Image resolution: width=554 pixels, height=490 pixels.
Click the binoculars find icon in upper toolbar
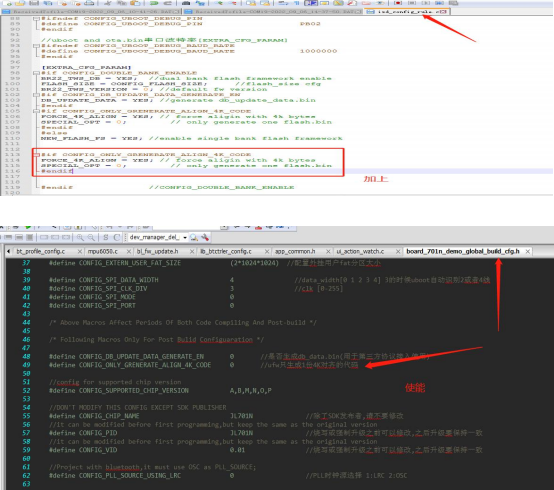click(186, 3)
